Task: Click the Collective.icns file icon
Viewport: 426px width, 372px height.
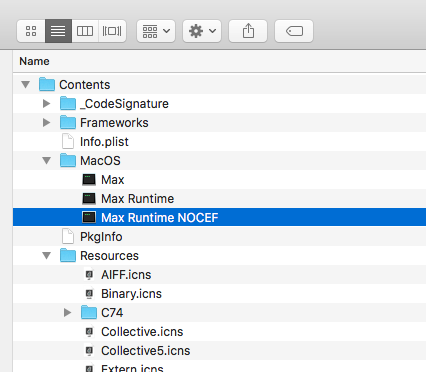Action: [89, 332]
